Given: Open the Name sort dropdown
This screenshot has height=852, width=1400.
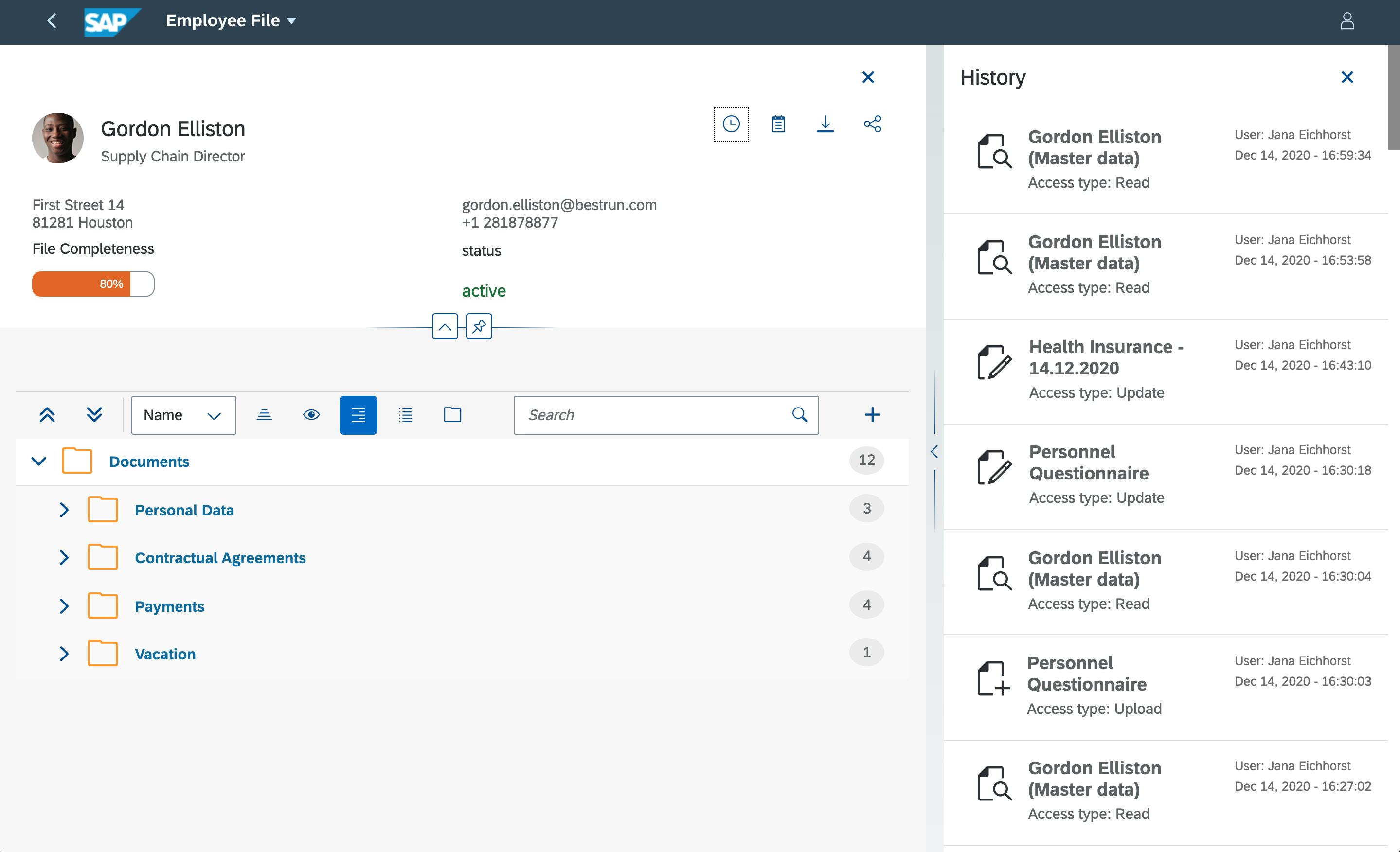Looking at the screenshot, I should (183, 415).
